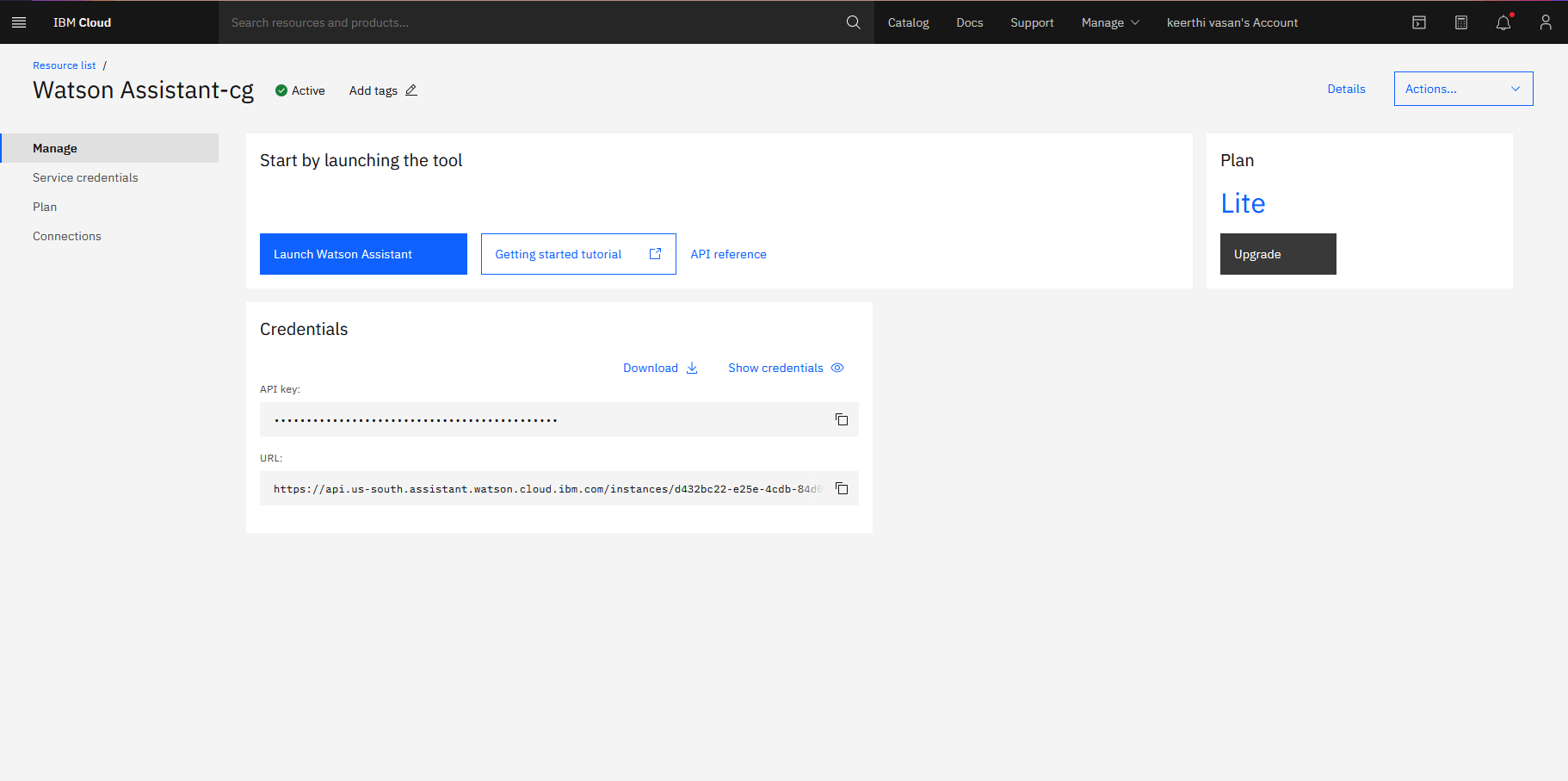This screenshot has height=781, width=1568.
Task: Launch Watson Assistant
Action: click(363, 253)
